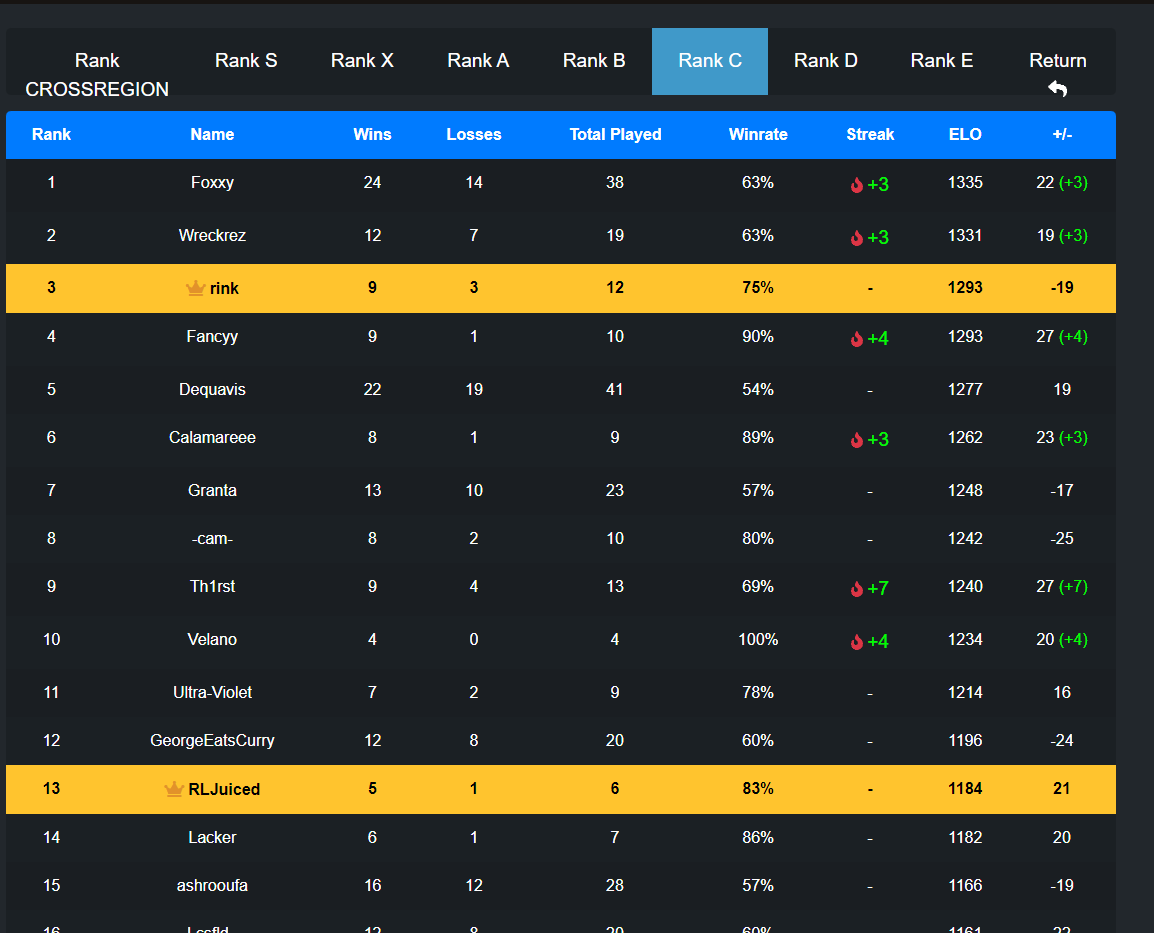Click player name Wreckrez
This screenshot has width=1154, height=933.
[x=212, y=235]
